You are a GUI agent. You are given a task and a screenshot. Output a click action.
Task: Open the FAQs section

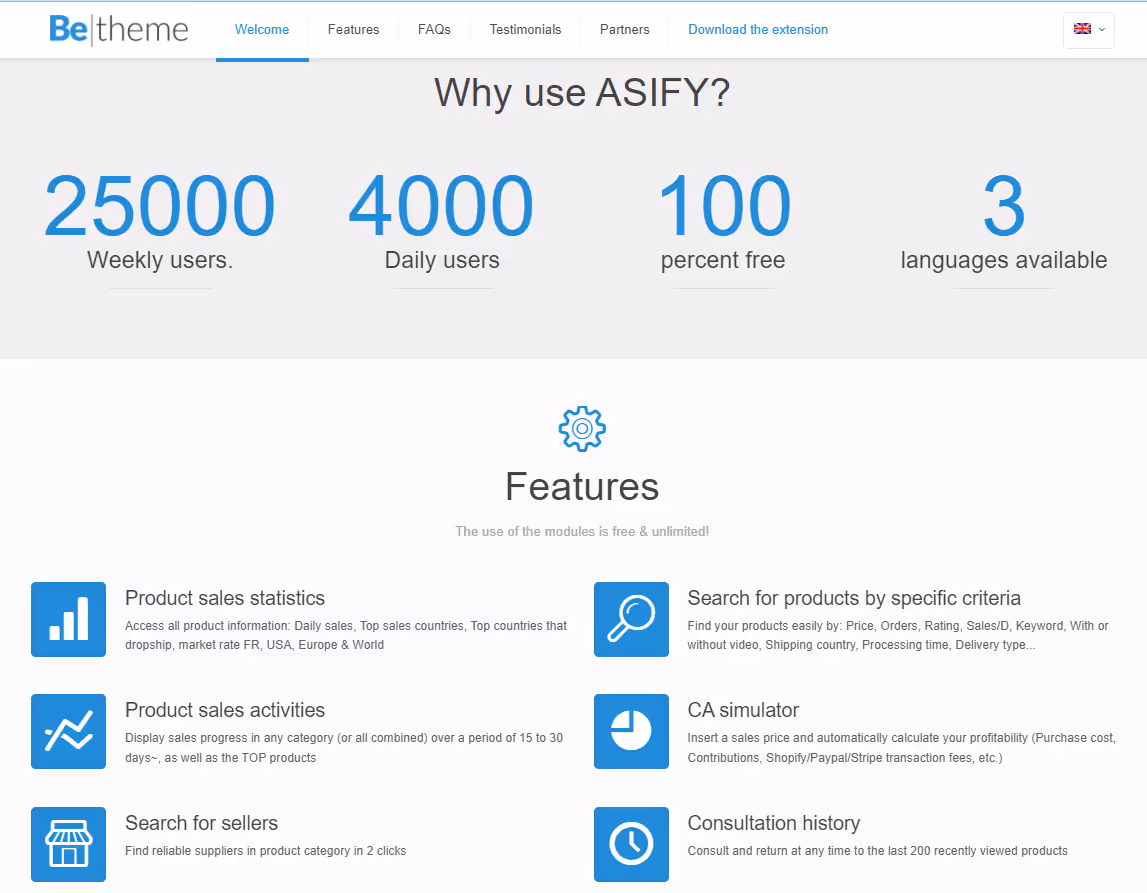tap(434, 30)
